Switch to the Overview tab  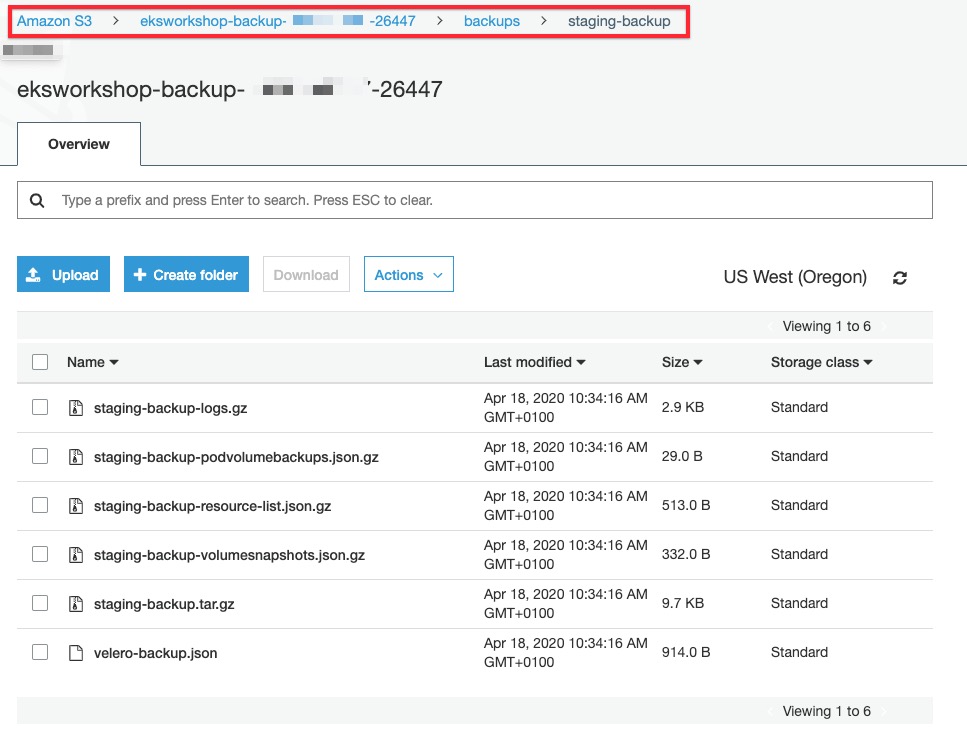[79, 144]
